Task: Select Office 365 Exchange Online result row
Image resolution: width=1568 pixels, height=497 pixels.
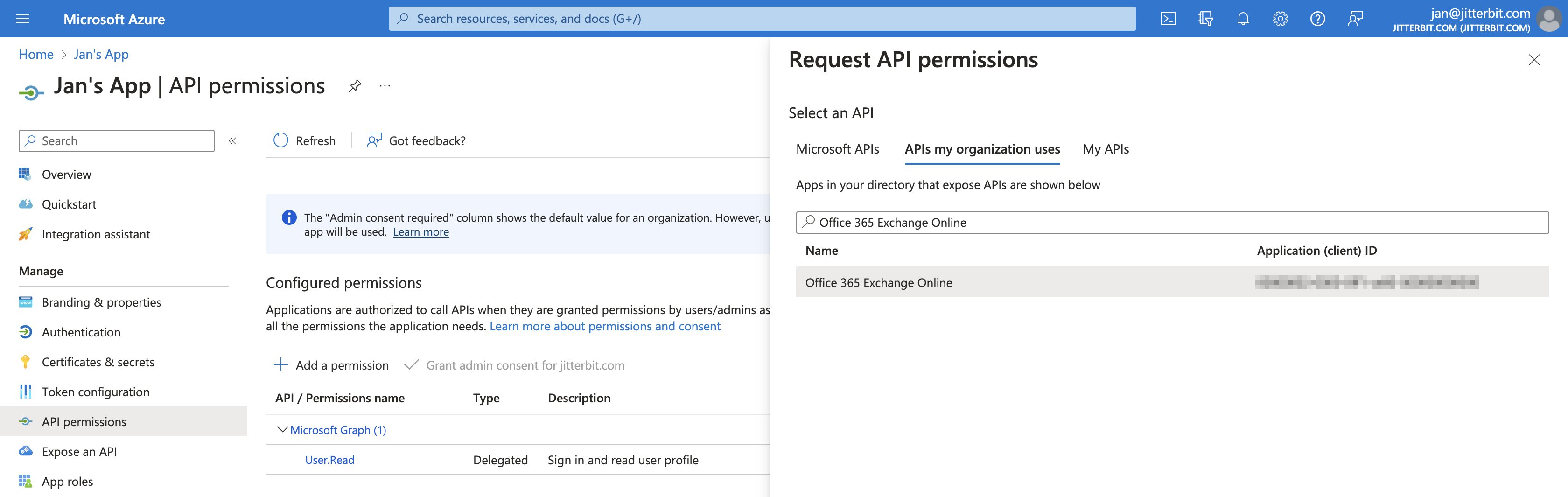Action: click(878, 283)
